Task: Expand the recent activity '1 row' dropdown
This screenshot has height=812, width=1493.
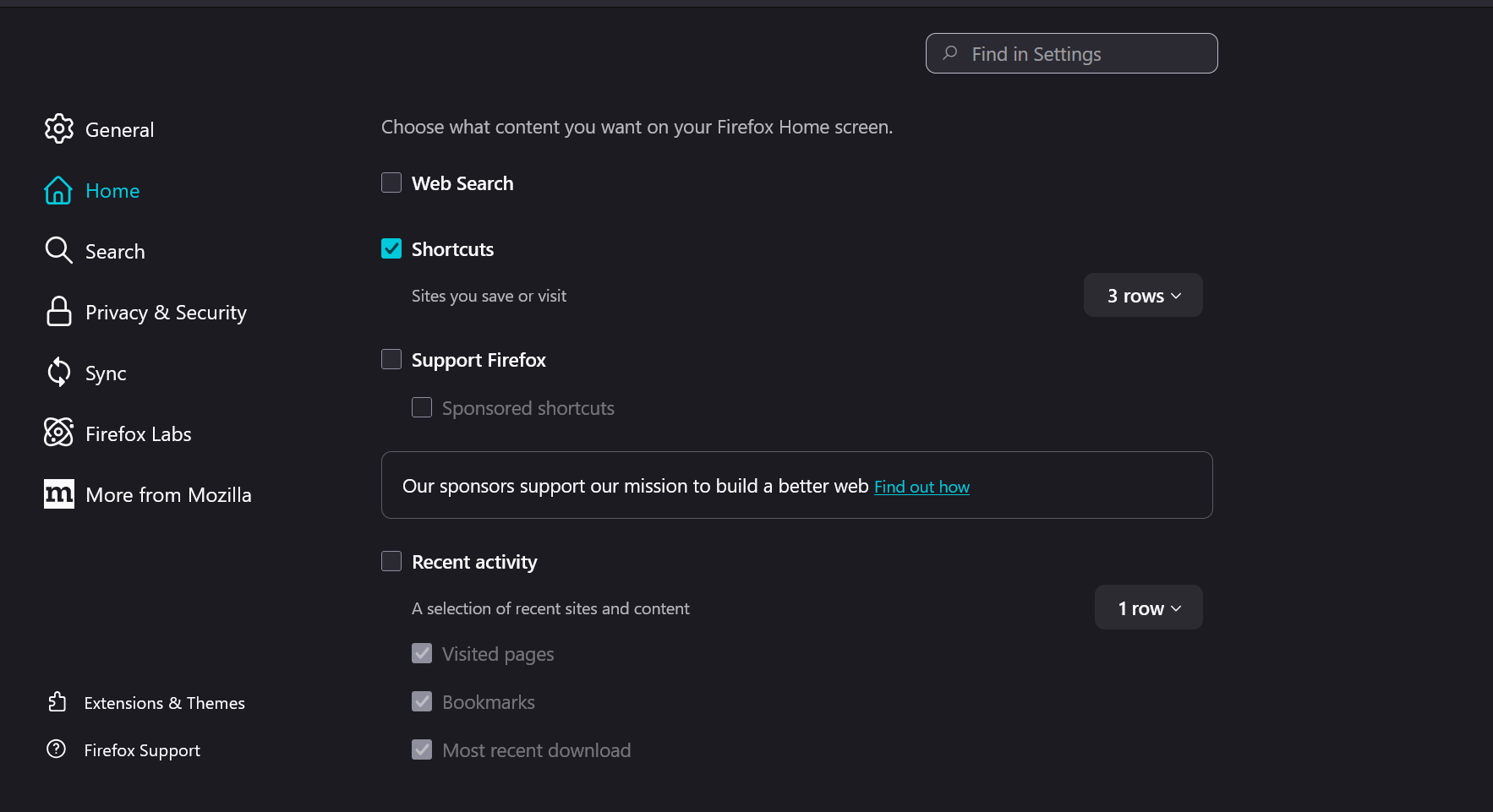Action: pyautogui.click(x=1148, y=608)
